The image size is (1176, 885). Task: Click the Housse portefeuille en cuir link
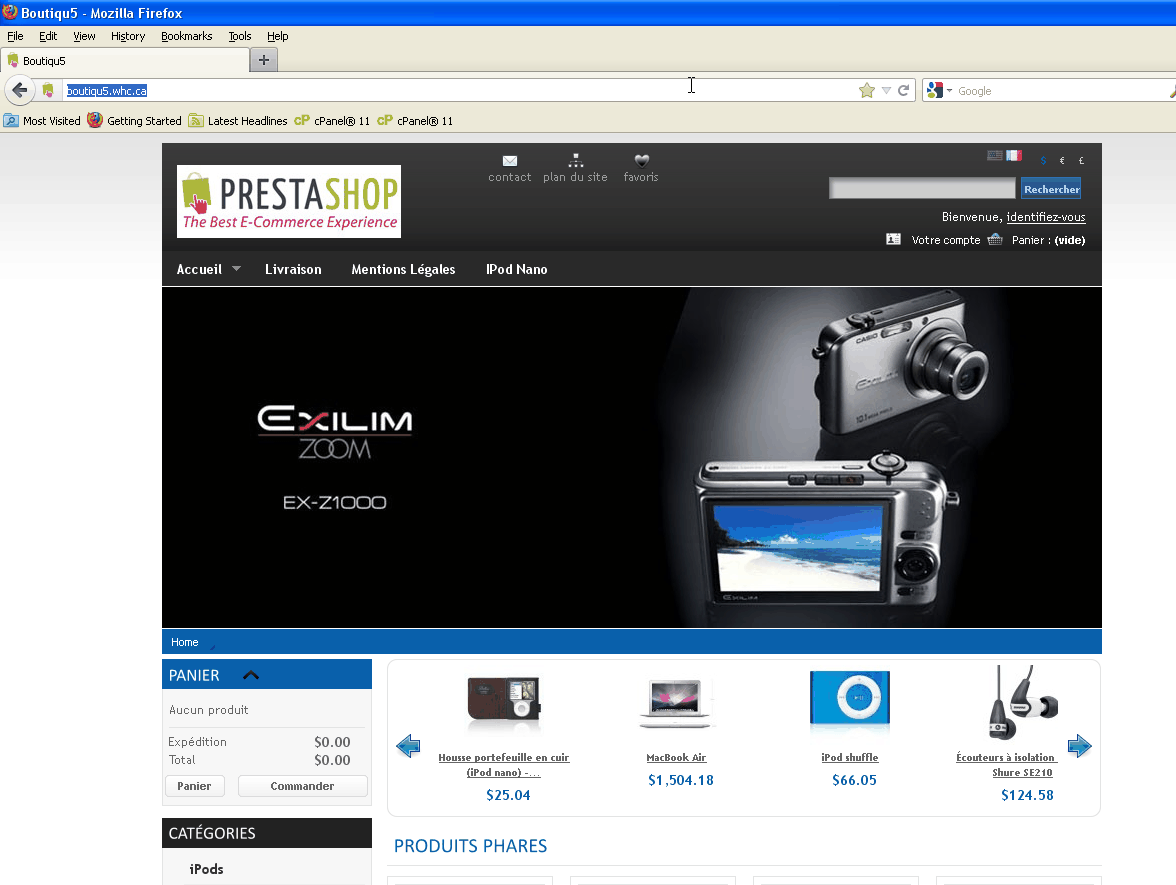coord(503,765)
